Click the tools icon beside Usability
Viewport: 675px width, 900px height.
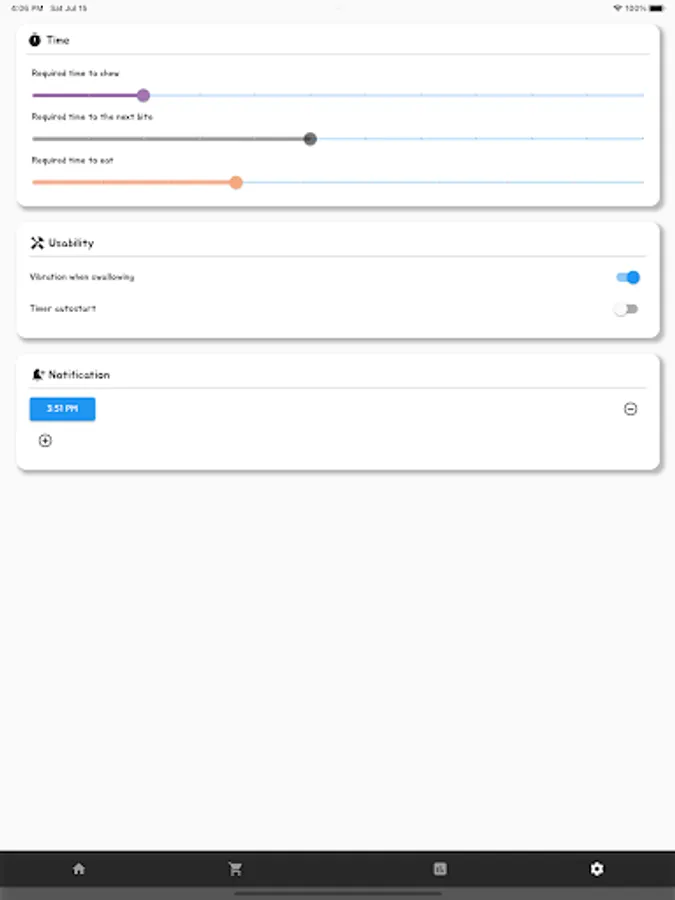(38, 243)
